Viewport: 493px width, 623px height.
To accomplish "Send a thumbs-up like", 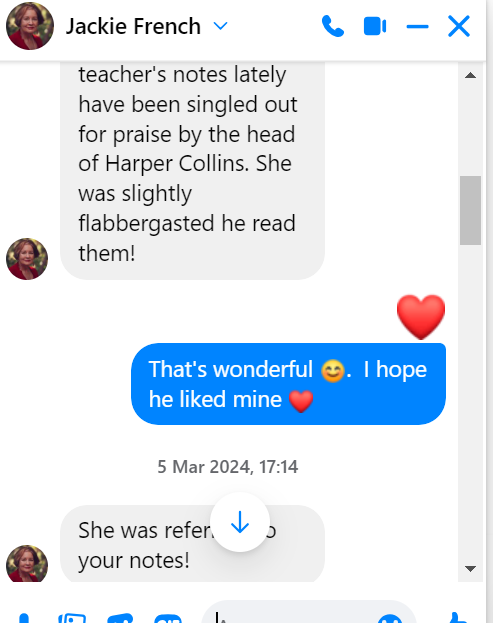I will coord(458,618).
